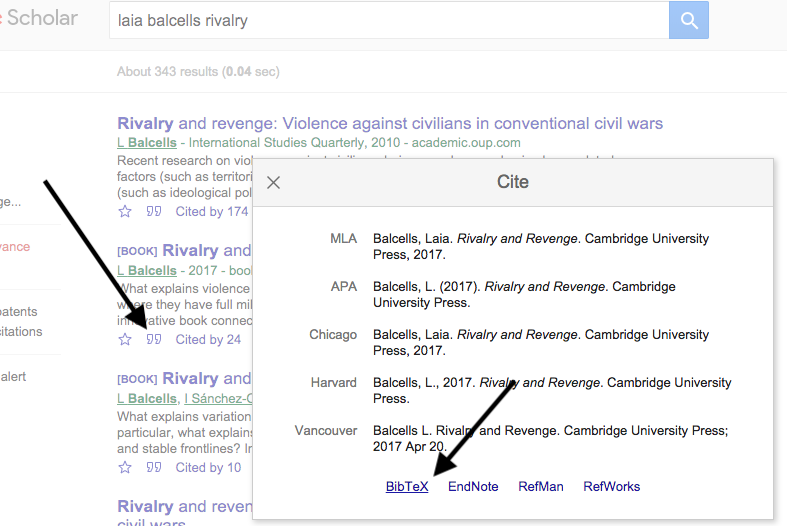Open cite quote icon beside Cited by 24
The width and height of the screenshot is (787, 526).
(154, 339)
